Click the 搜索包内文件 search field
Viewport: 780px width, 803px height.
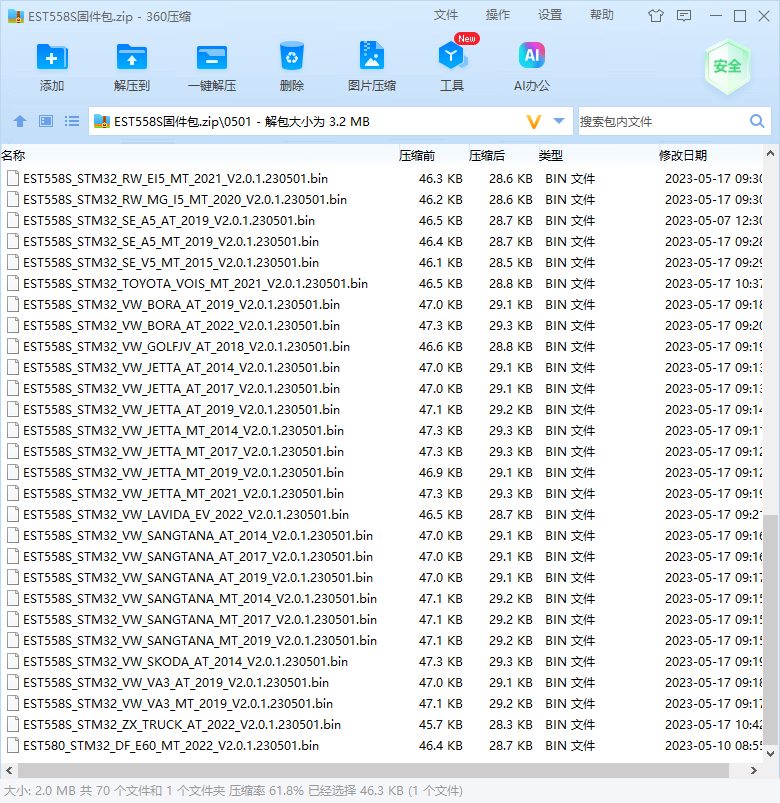coord(660,121)
